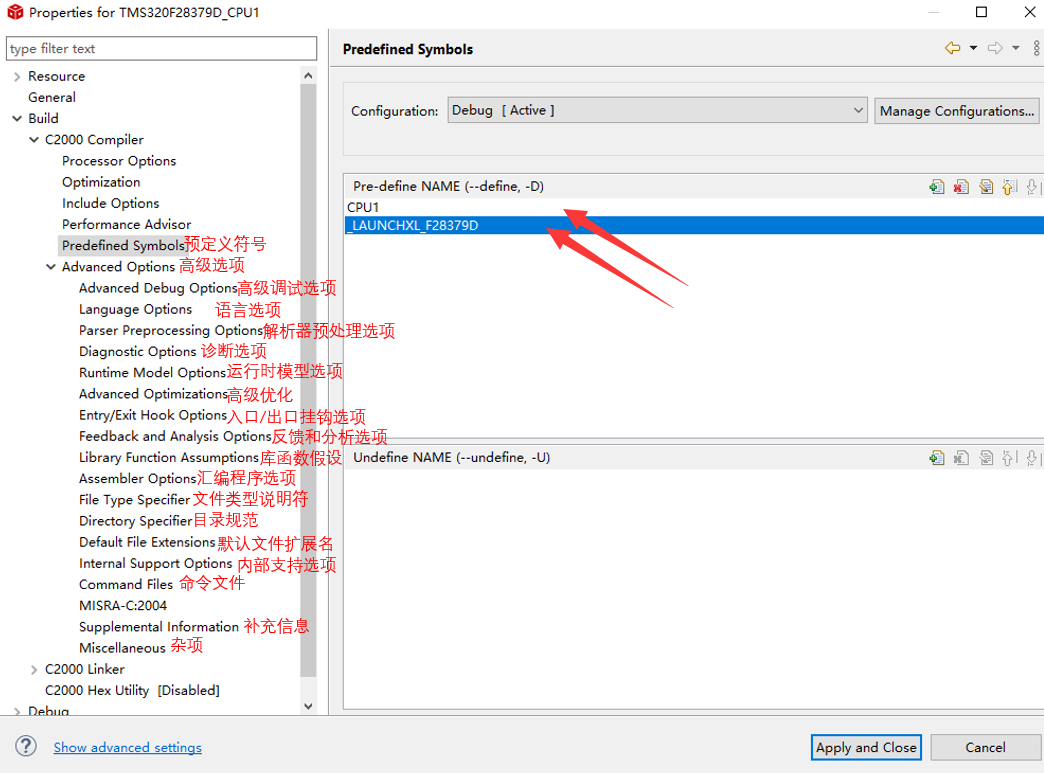Screen dimensions: 1044x773
Task: Click tree scrollbar down arrow
Action: [308, 706]
